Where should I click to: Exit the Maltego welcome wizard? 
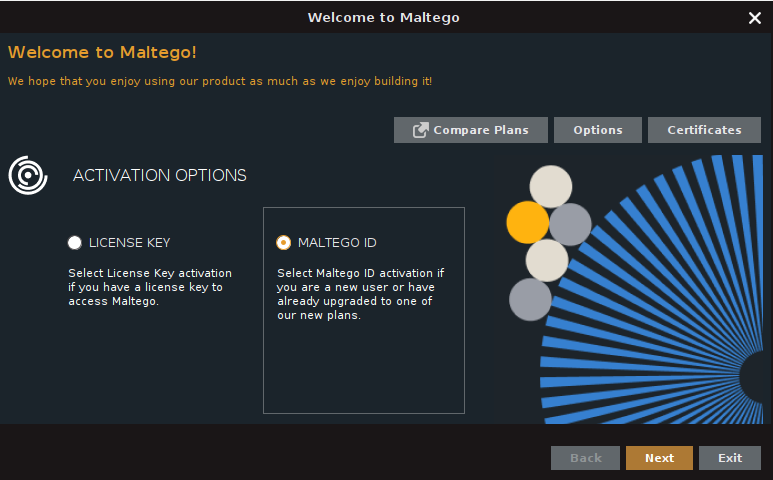click(x=730, y=458)
